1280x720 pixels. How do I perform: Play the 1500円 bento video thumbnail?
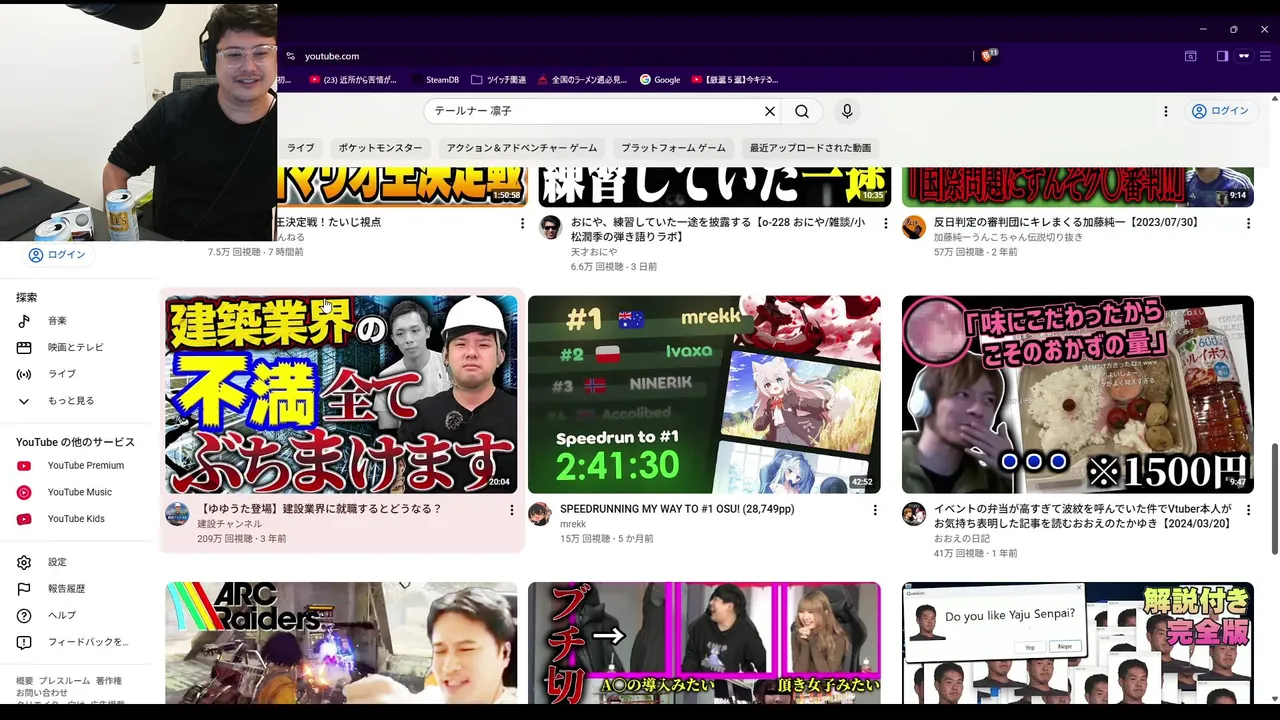click(1077, 394)
